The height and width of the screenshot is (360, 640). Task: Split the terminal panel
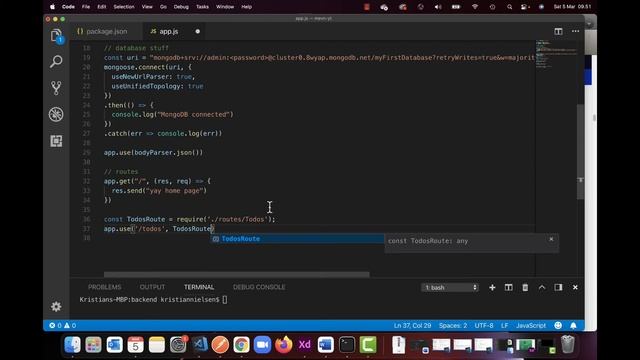pyautogui.click(x=509, y=288)
